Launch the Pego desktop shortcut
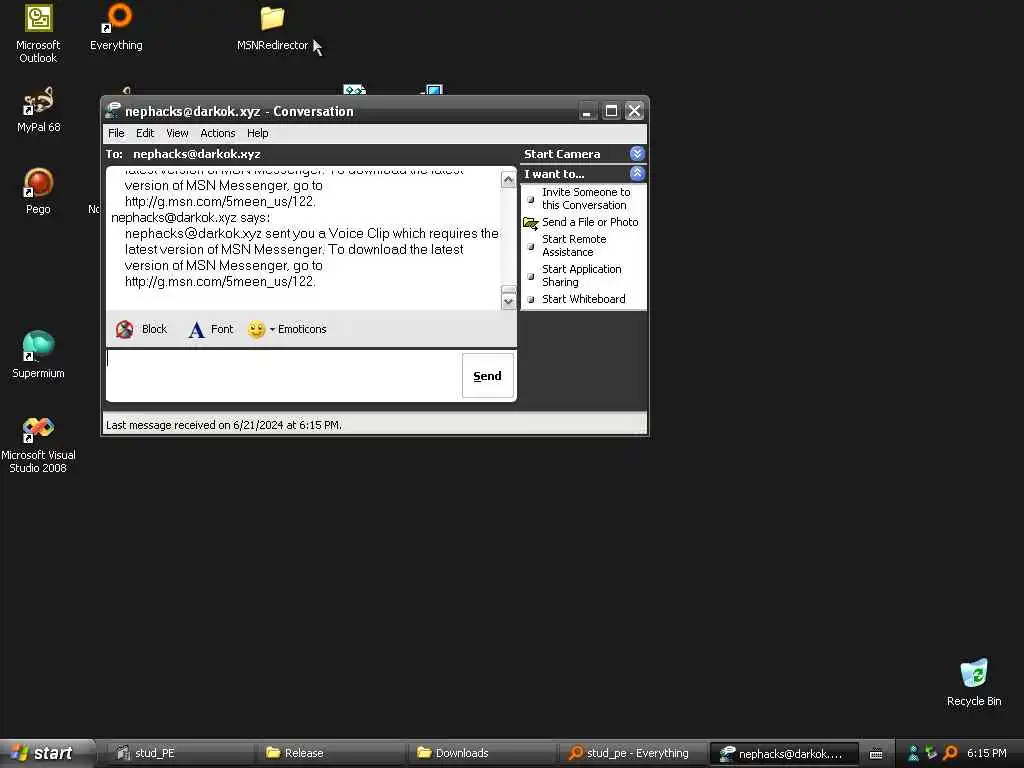1024x768 pixels. click(x=38, y=191)
